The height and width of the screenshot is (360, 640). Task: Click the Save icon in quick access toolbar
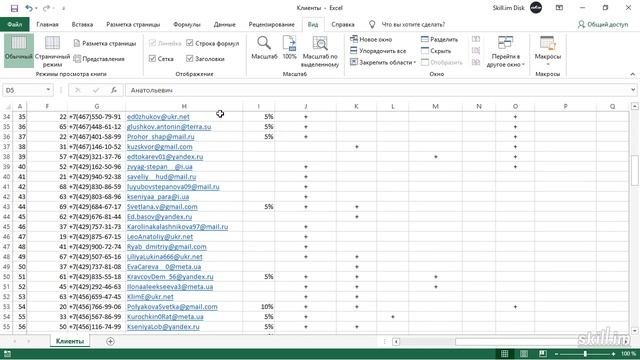point(14,8)
